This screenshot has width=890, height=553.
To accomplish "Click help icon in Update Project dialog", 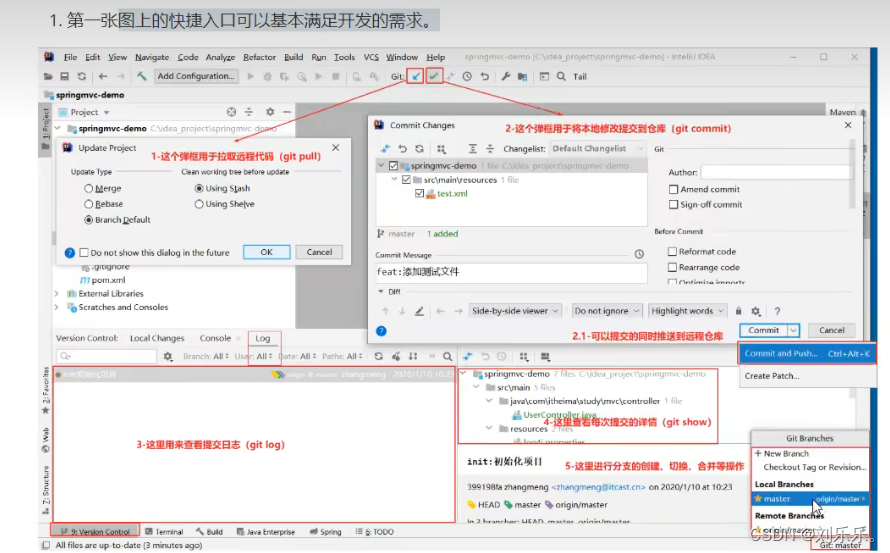I will click(69, 253).
